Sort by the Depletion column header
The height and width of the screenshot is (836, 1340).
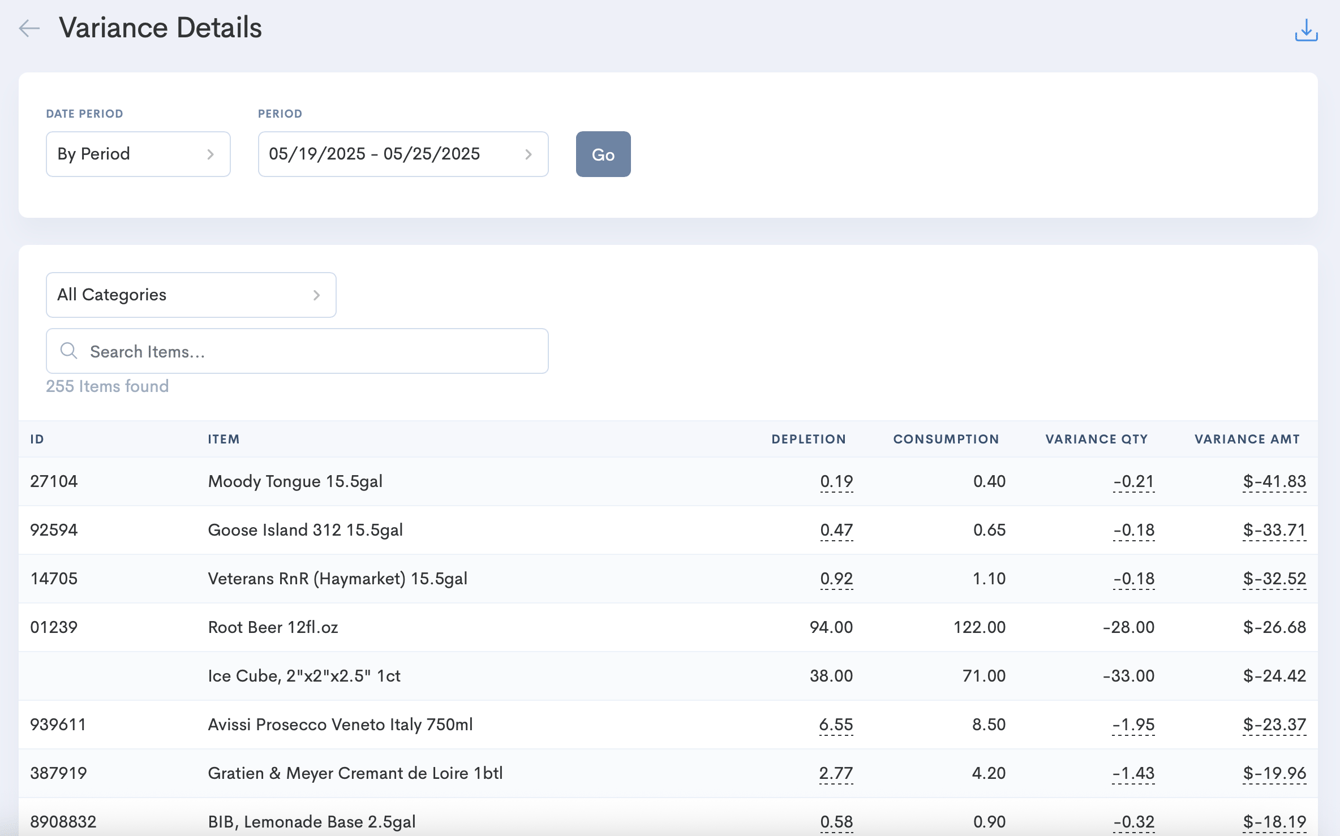click(x=808, y=439)
